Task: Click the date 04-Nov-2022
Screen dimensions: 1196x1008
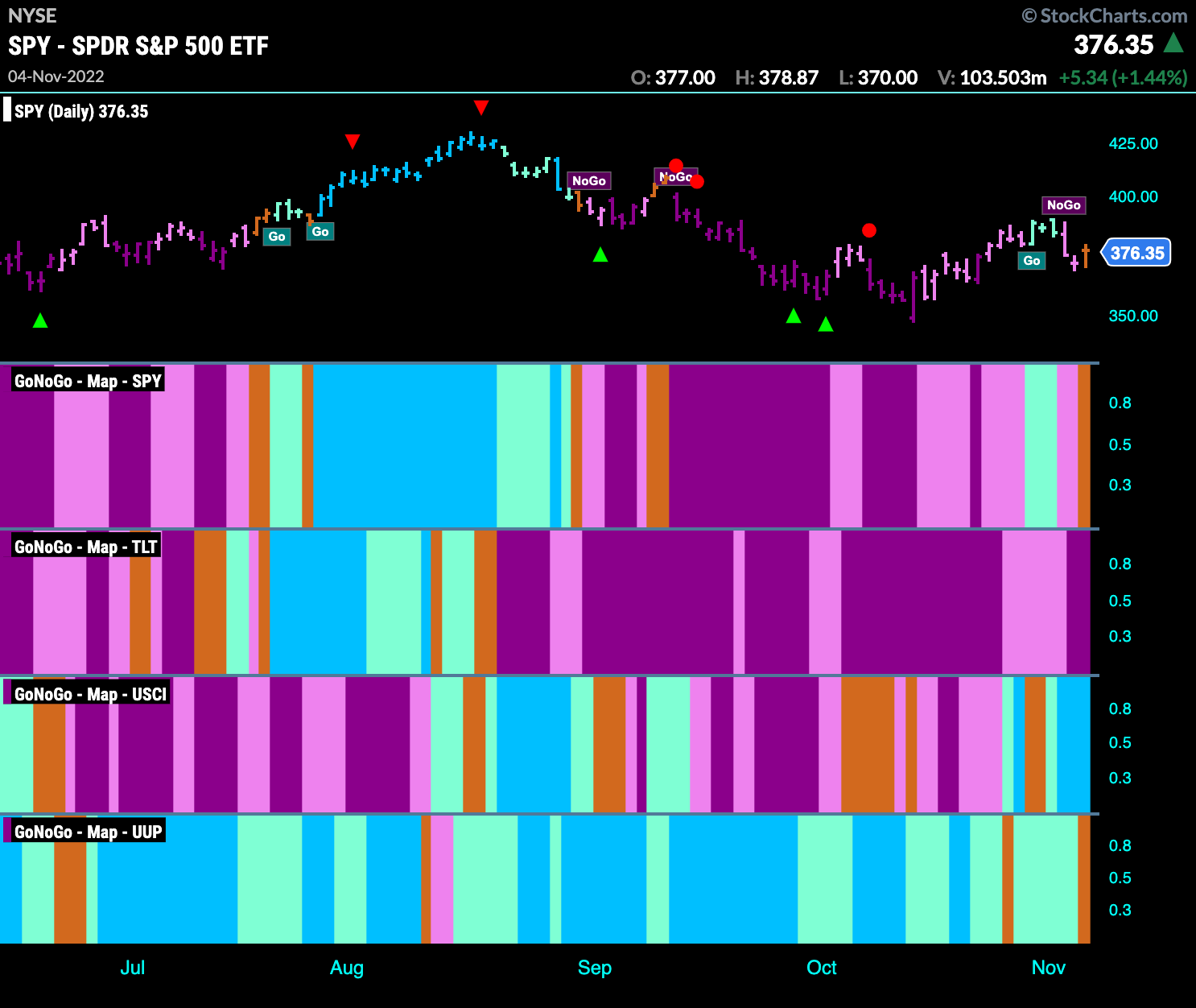Action: pyautogui.click(x=56, y=76)
